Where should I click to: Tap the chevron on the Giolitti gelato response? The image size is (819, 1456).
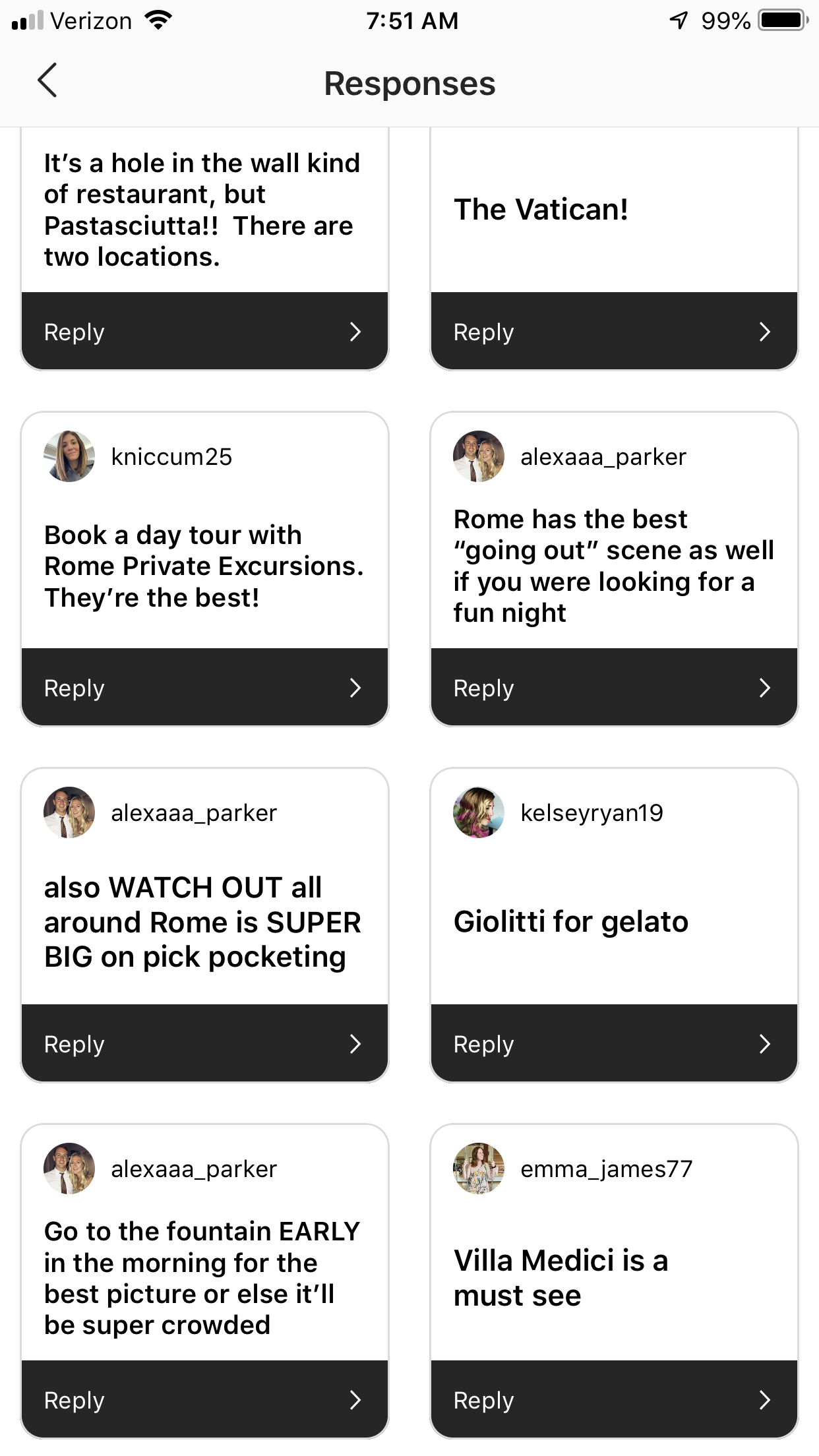click(x=764, y=1044)
